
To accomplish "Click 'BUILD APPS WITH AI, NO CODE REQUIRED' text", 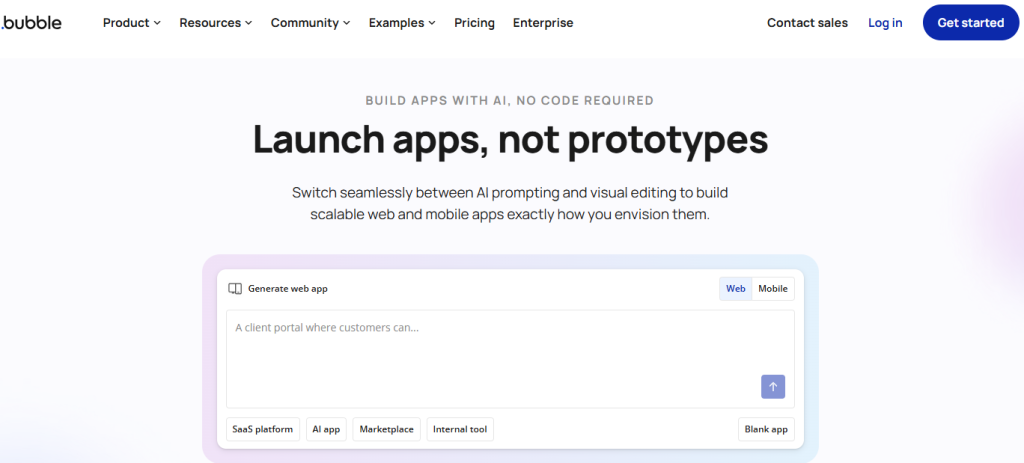I will pyautogui.click(x=510, y=101).
